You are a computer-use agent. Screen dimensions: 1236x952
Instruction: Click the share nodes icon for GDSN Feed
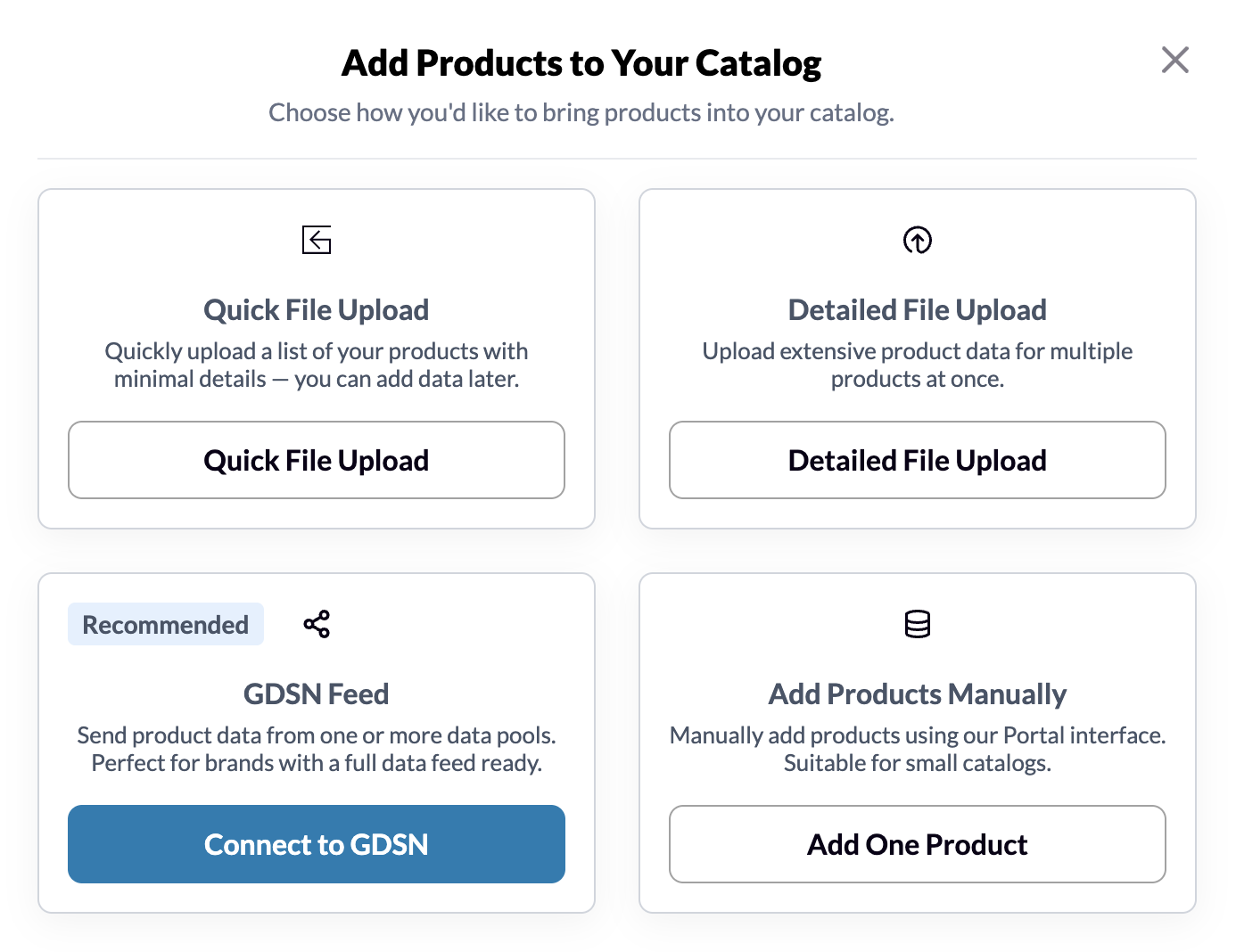point(317,624)
